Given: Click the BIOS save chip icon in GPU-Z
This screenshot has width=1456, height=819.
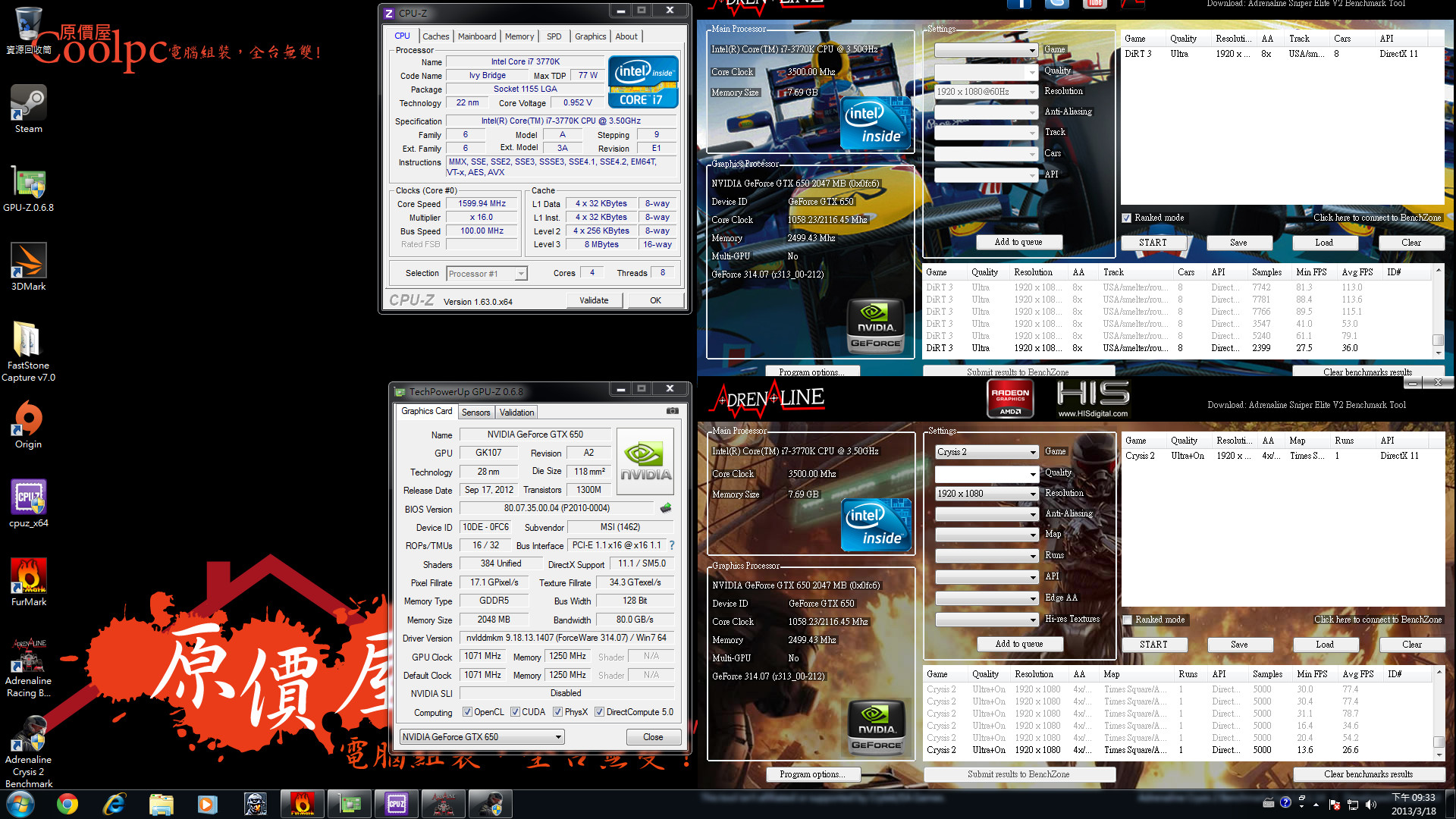Looking at the screenshot, I should pos(666,508).
